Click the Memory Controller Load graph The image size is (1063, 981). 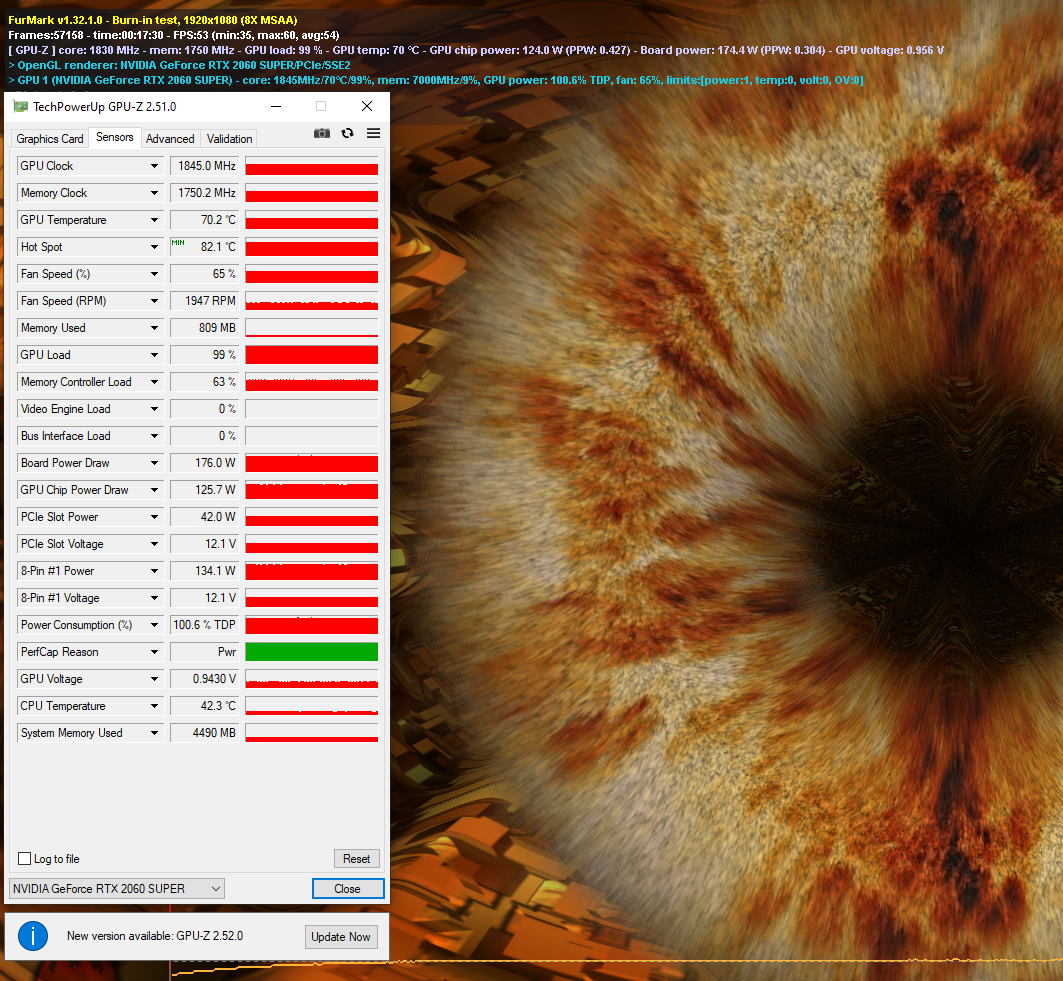click(x=312, y=382)
